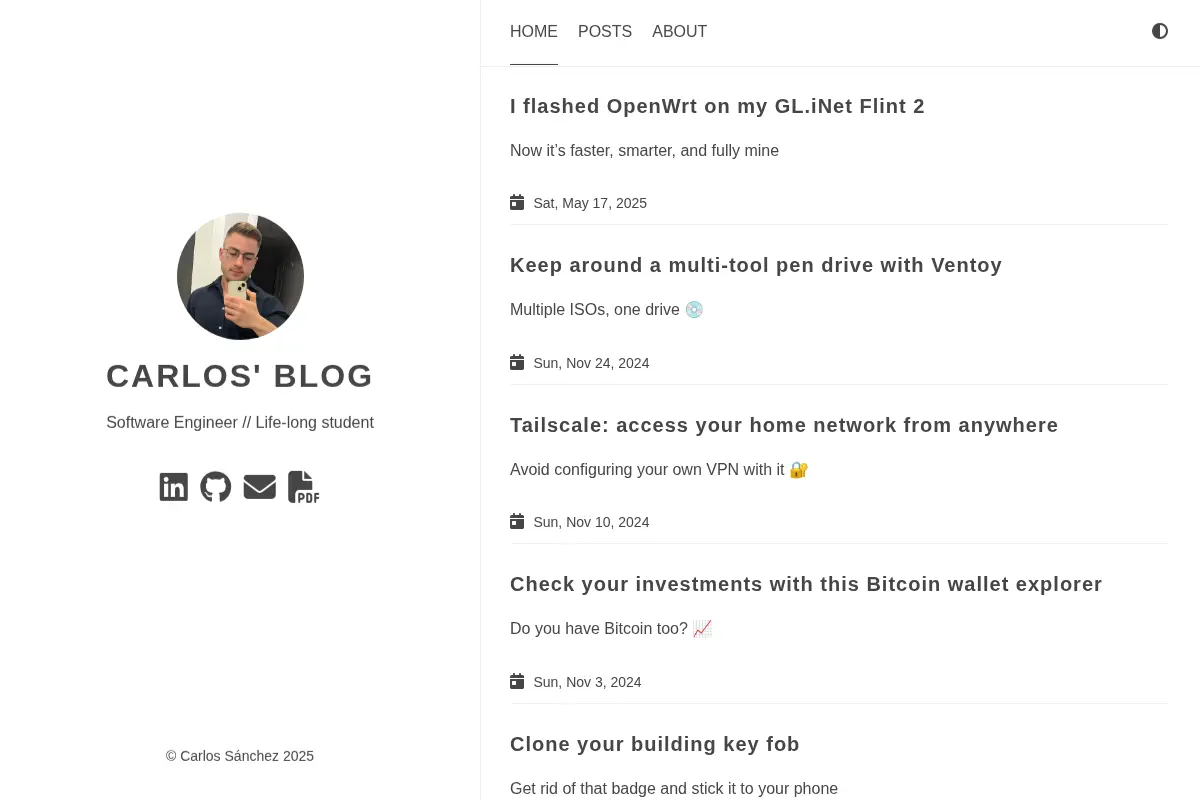
Task: Open the LinkedIn profile icon
Action: click(x=174, y=487)
